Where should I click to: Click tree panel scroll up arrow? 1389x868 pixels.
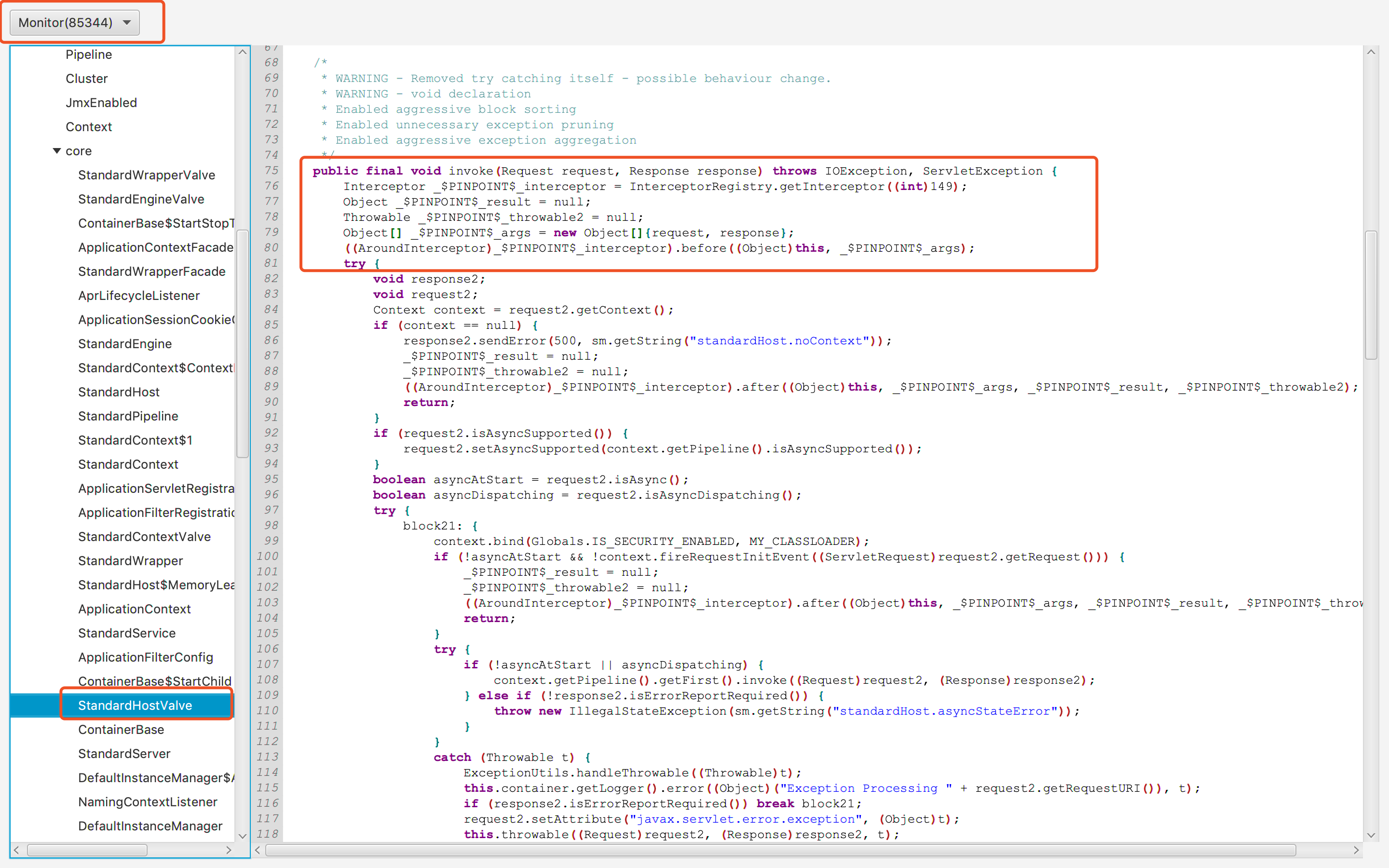[x=242, y=52]
